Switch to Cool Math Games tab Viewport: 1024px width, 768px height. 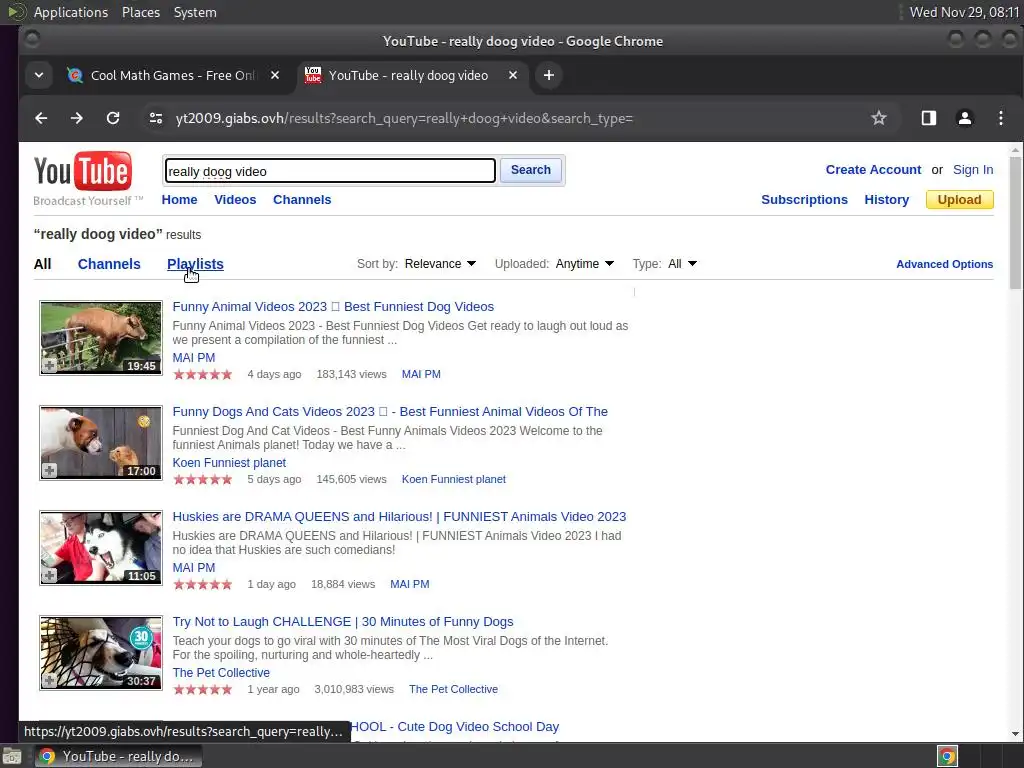coord(174,75)
